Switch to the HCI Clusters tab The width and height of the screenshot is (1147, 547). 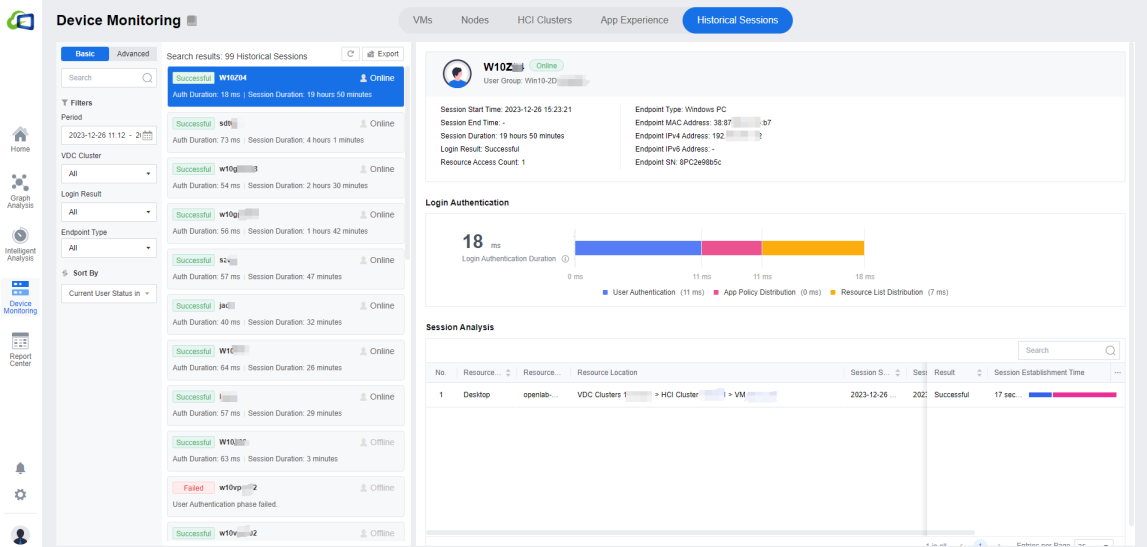[544, 20]
